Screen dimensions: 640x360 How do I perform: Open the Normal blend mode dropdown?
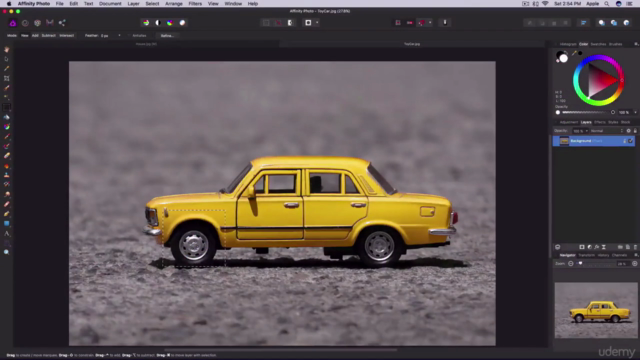607,131
